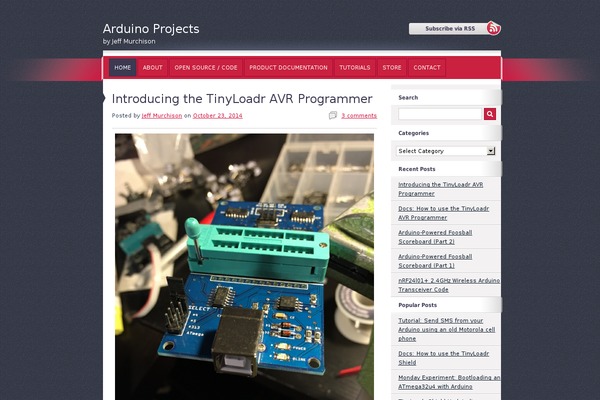Click the 'by Jeff Murchison' tagline text
This screenshot has height=400, width=600.
(129, 41)
